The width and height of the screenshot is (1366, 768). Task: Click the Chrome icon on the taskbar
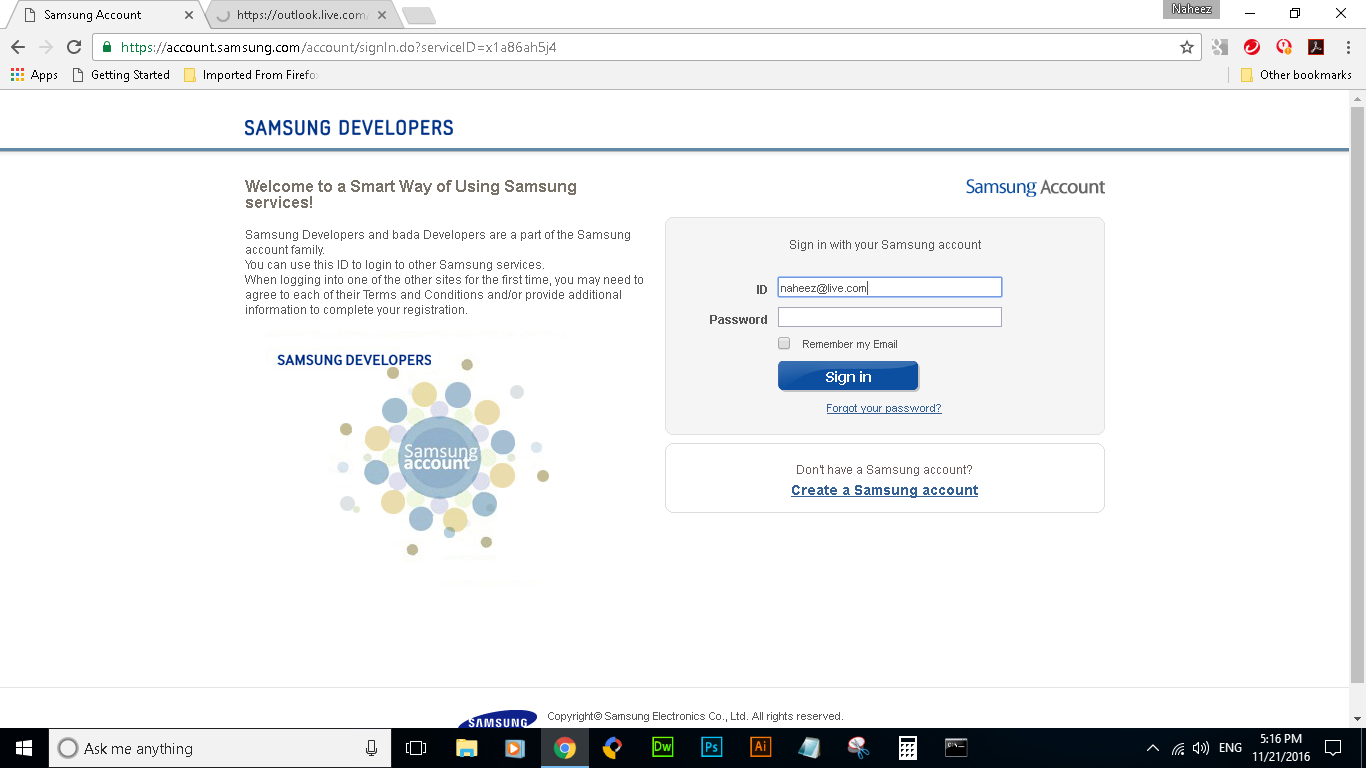coord(564,748)
